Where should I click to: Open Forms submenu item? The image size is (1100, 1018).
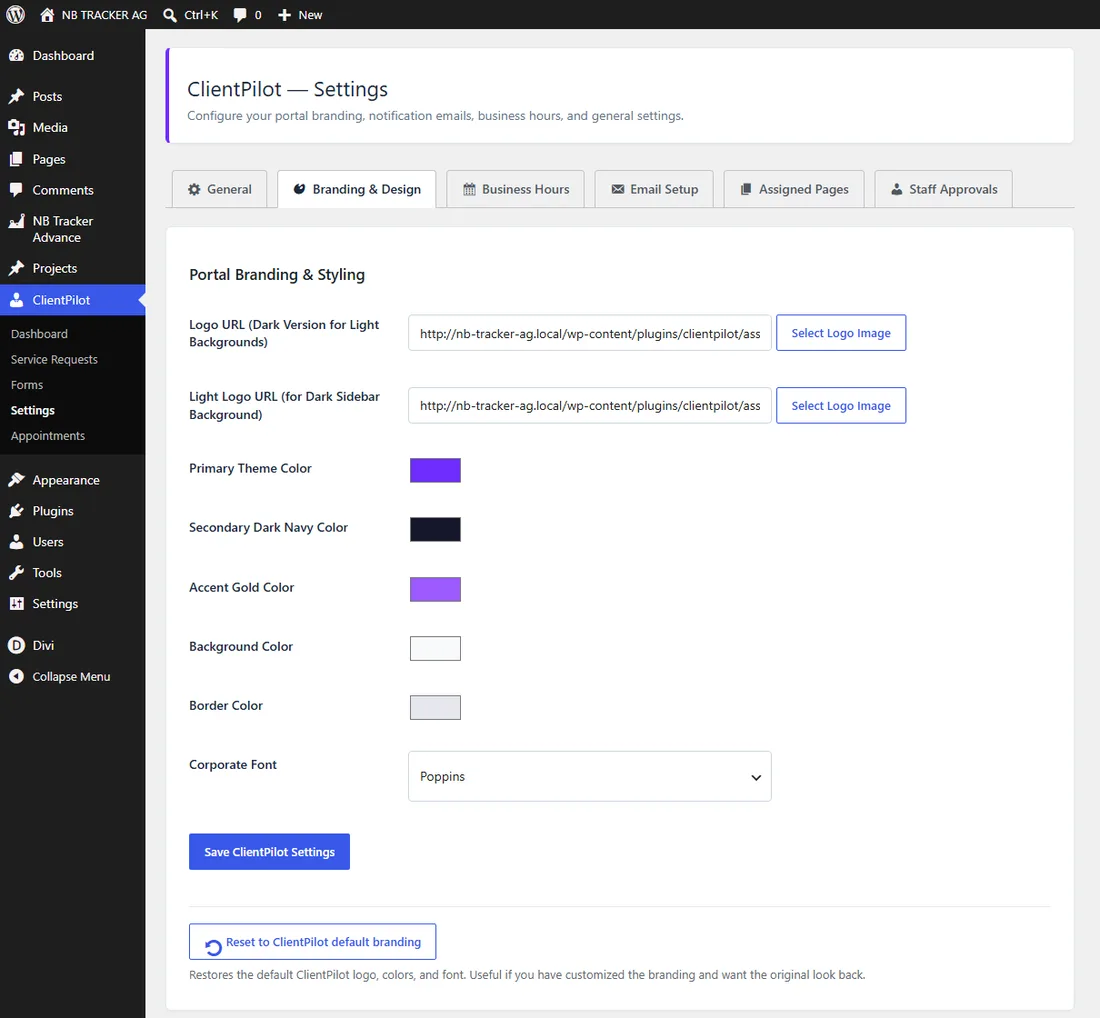point(27,384)
